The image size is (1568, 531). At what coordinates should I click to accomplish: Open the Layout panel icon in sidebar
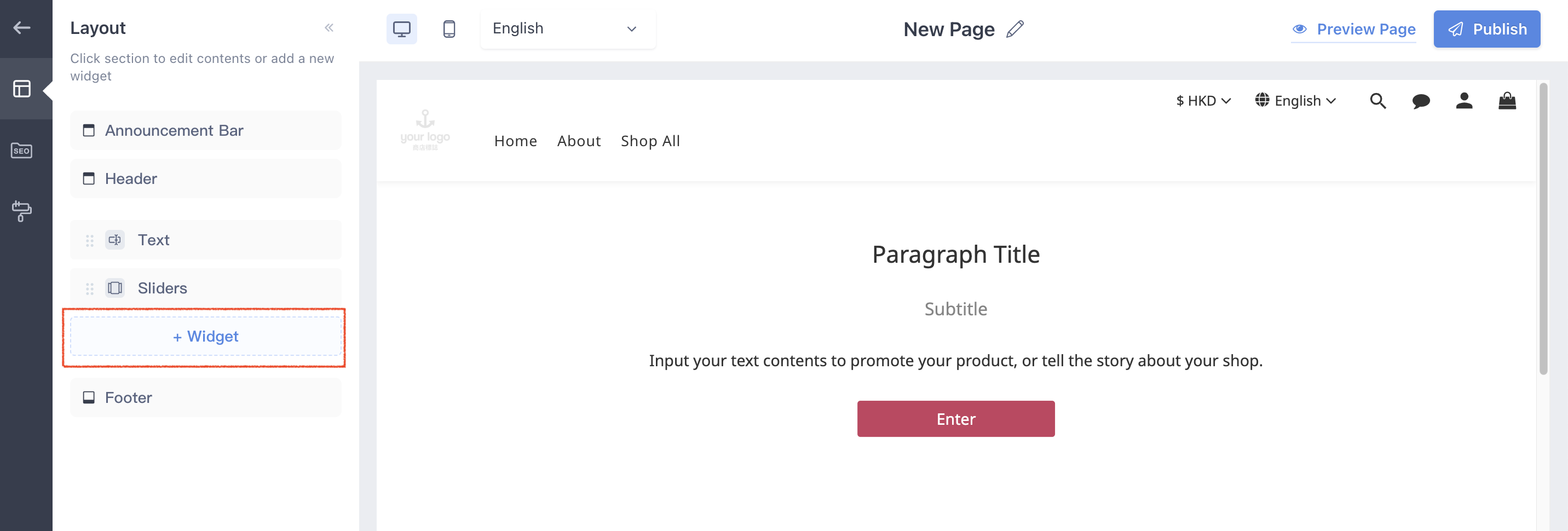(x=22, y=89)
